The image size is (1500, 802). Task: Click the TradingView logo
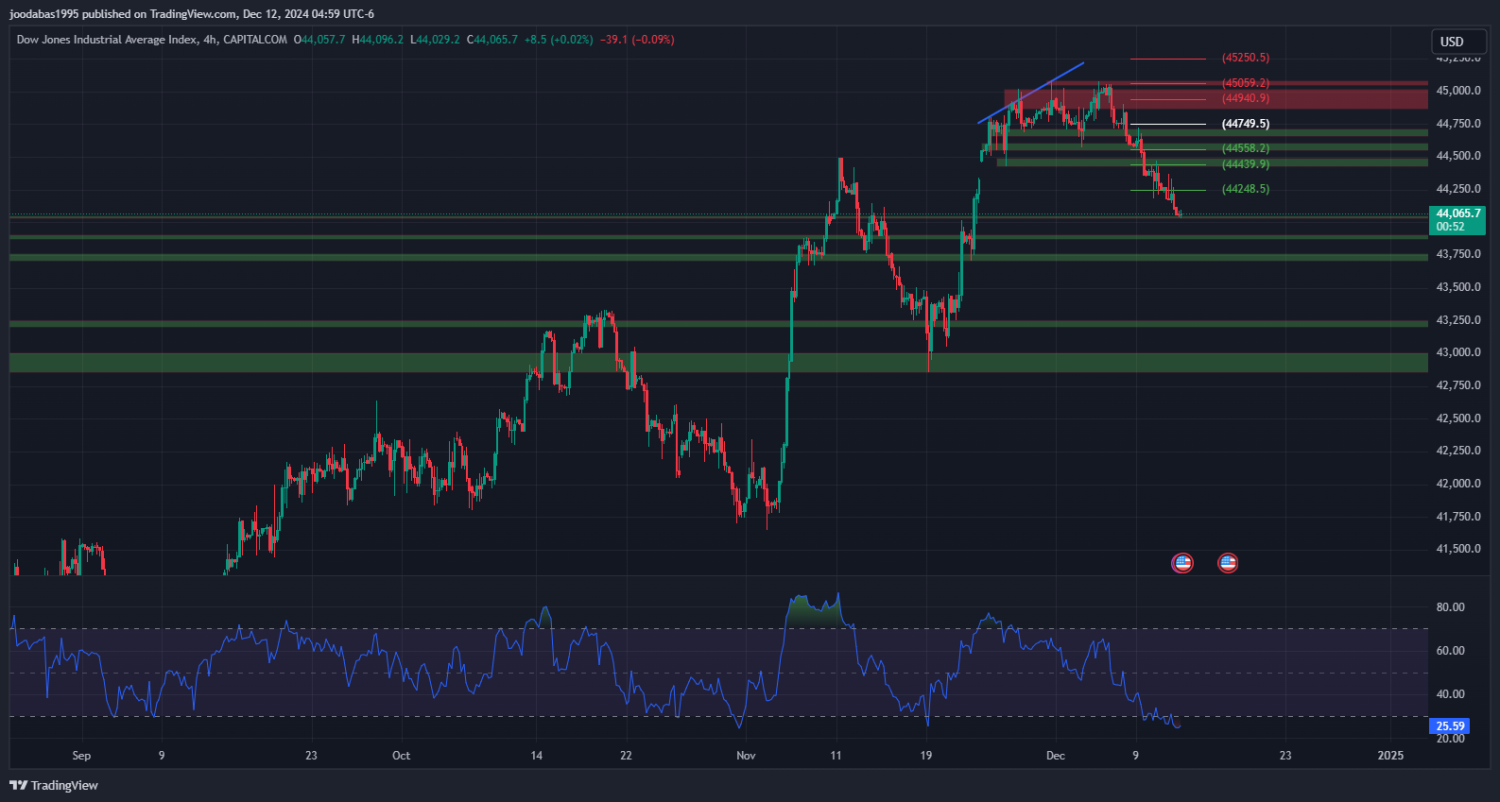[55, 785]
